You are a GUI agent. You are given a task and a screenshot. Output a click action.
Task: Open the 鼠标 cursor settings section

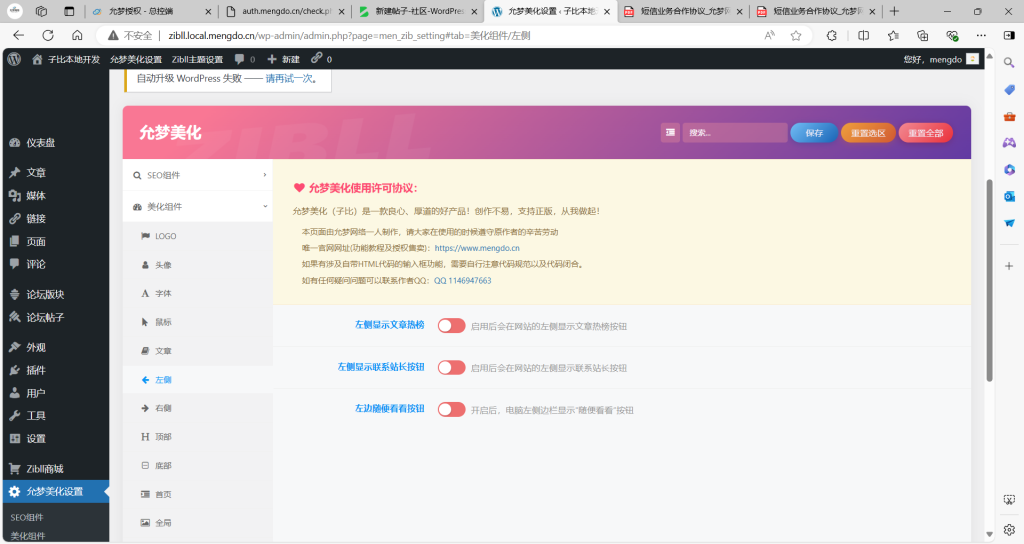point(162,322)
